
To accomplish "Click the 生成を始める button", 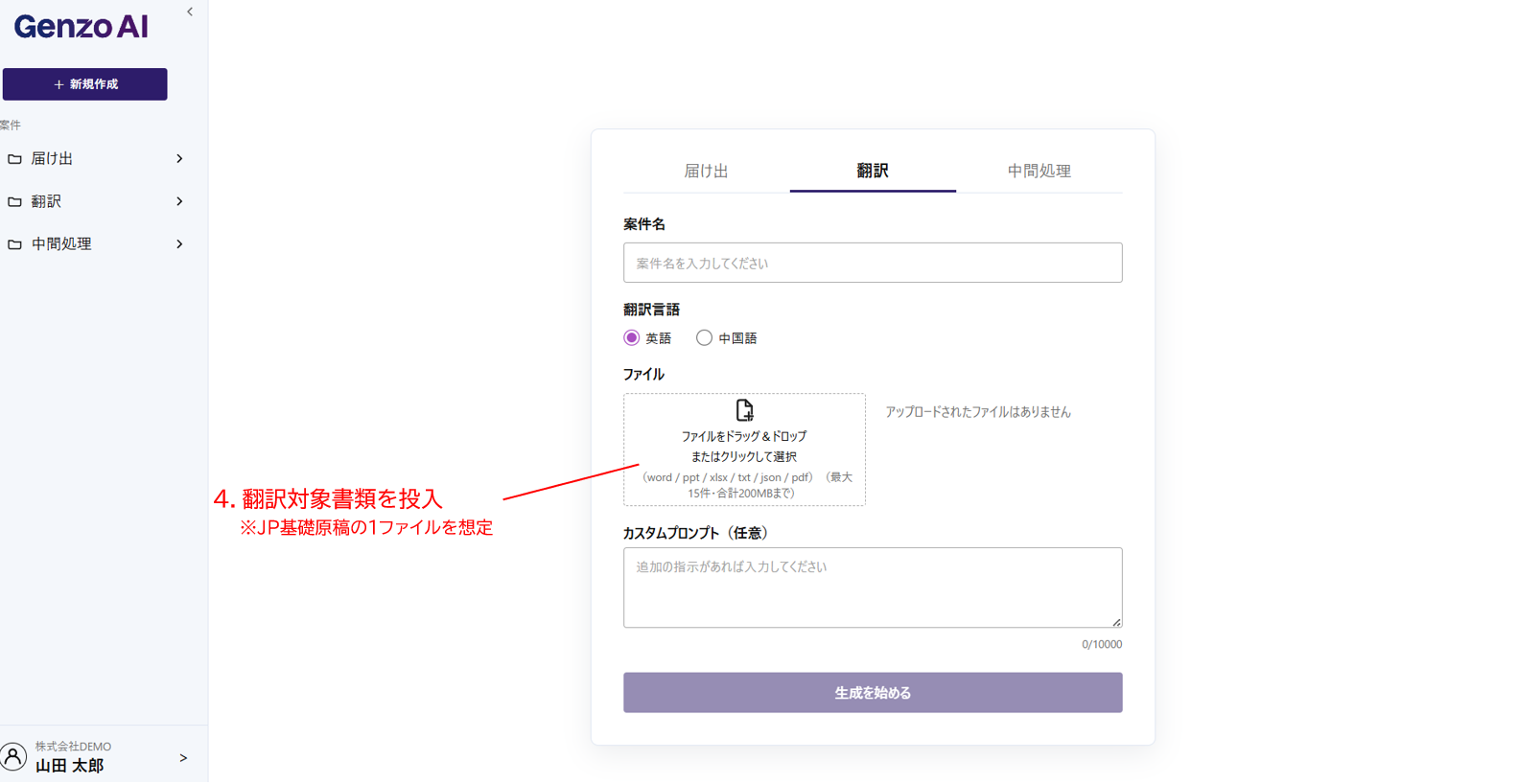I will (873, 693).
